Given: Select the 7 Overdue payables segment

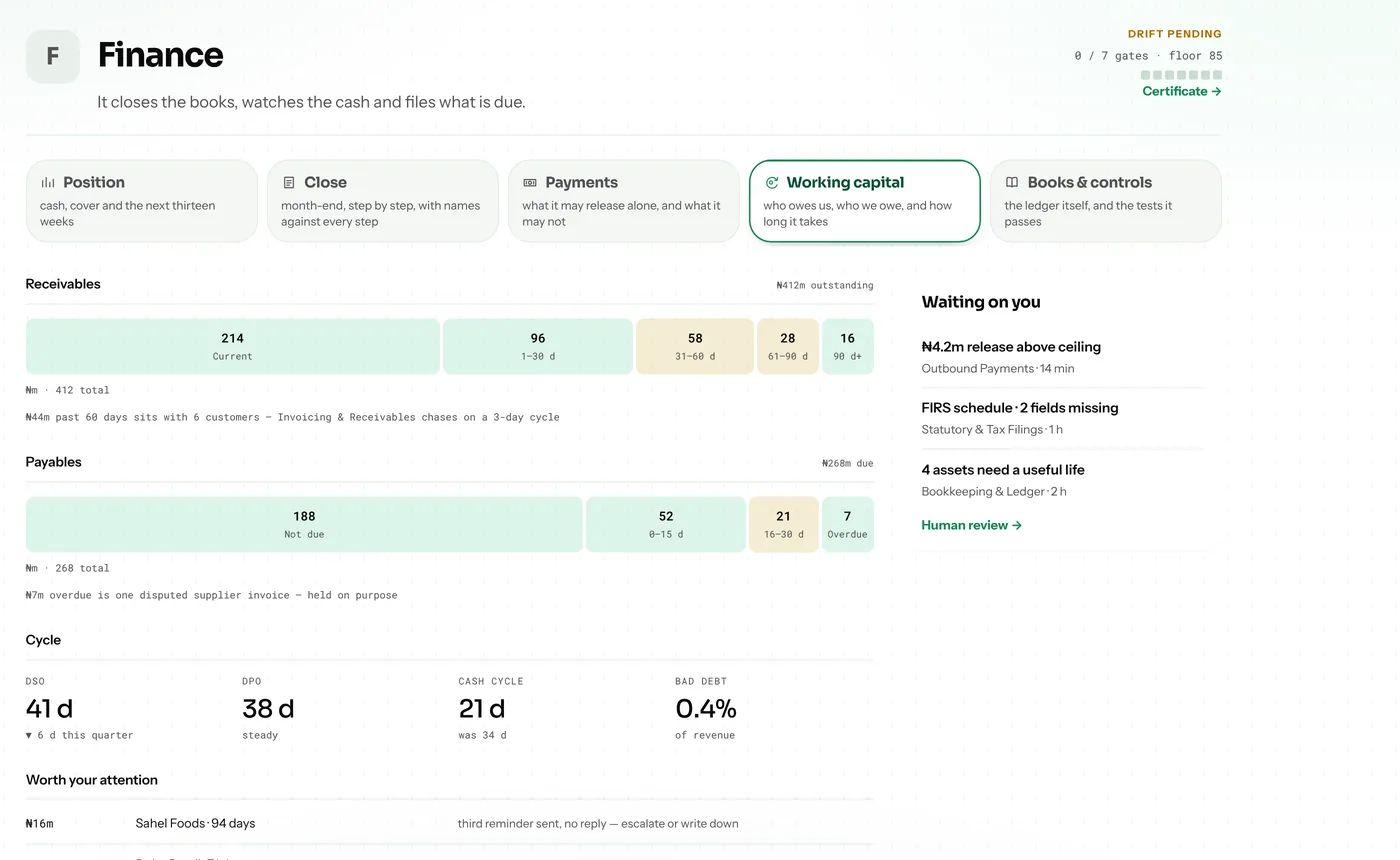Looking at the screenshot, I should pyautogui.click(x=848, y=525).
